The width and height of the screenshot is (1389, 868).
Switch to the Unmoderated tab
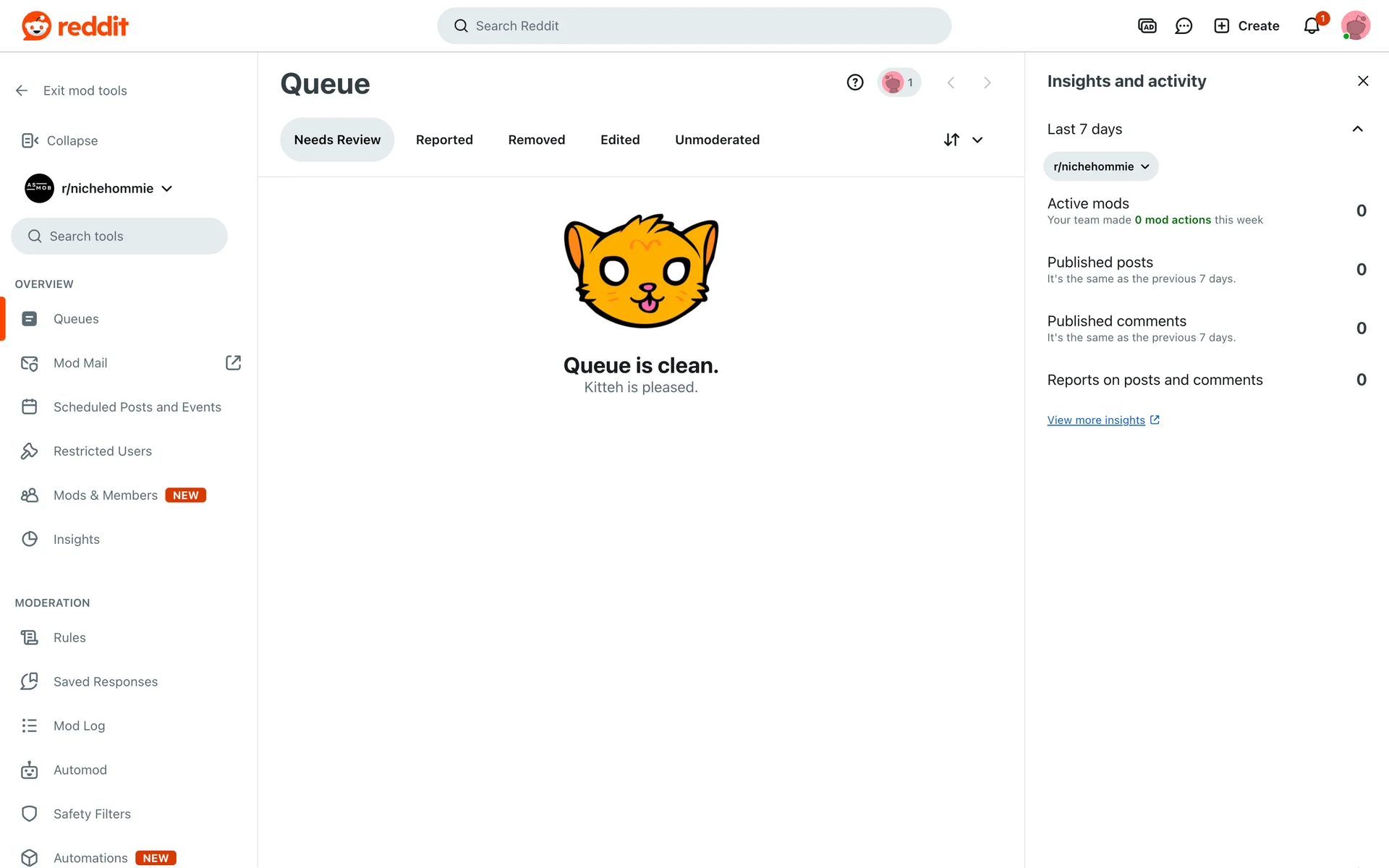point(717,140)
